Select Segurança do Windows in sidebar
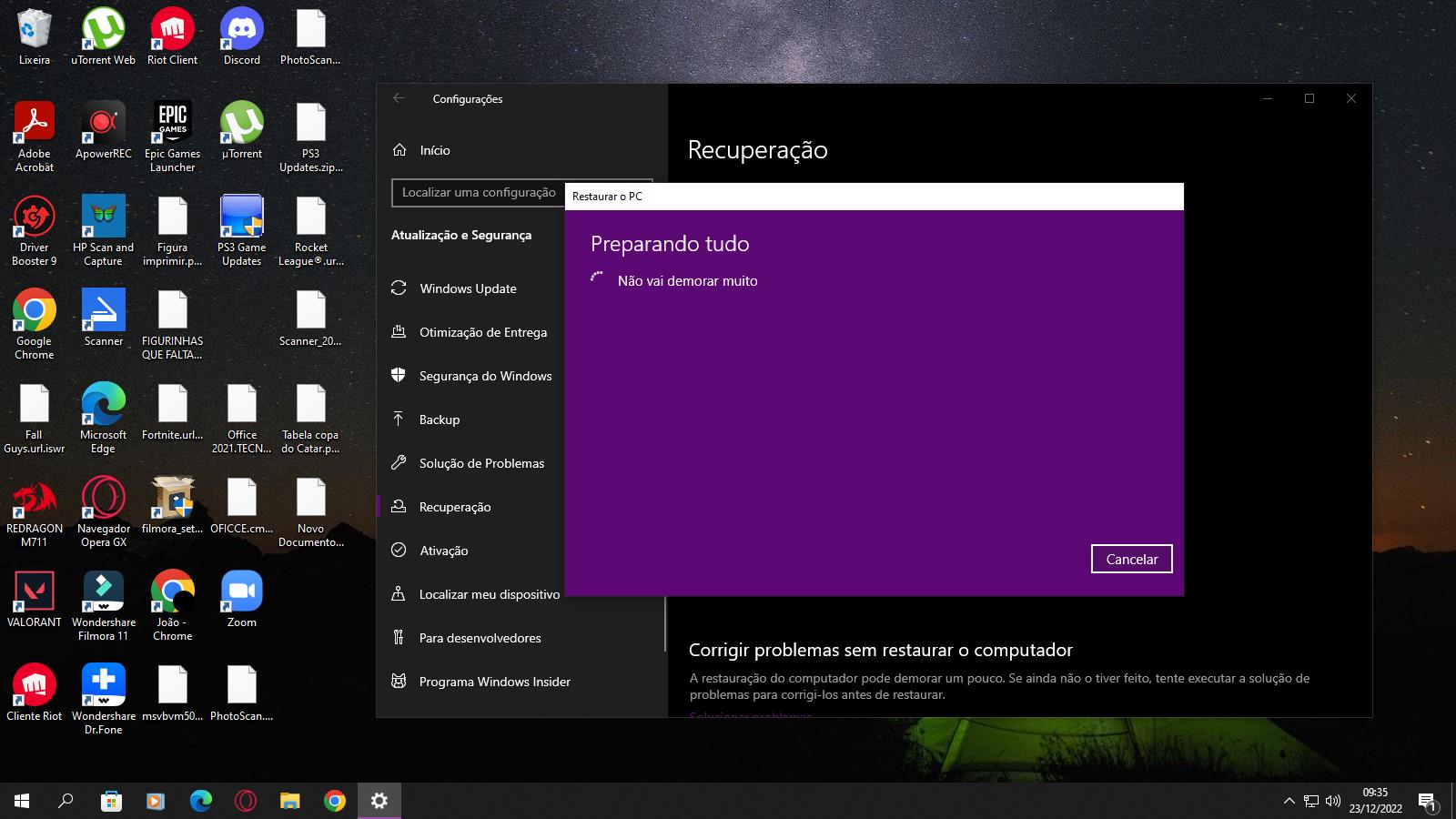This screenshot has width=1456, height=819. click(x=485, y=376)
